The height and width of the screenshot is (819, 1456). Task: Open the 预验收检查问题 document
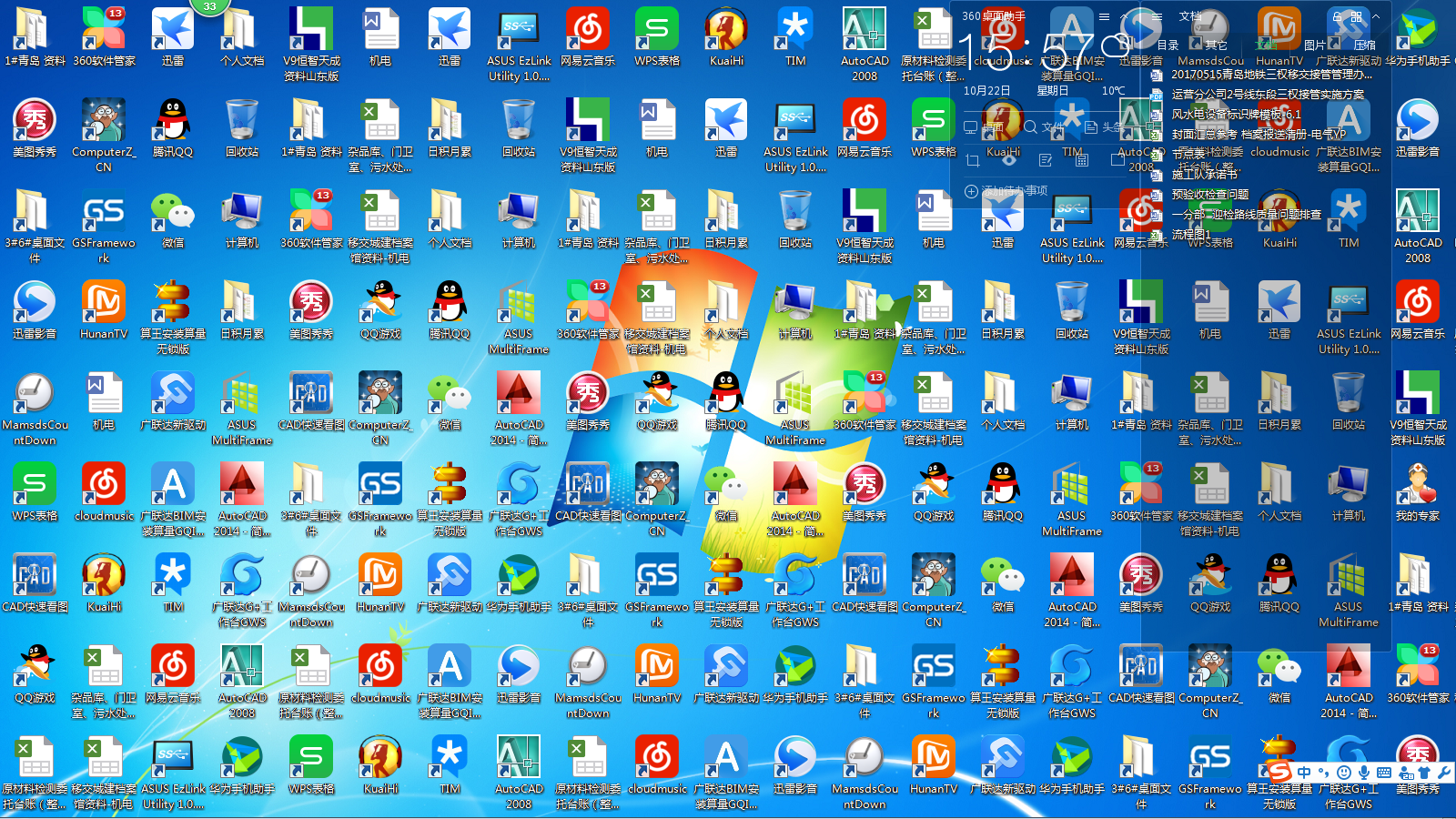(1209, 195)
